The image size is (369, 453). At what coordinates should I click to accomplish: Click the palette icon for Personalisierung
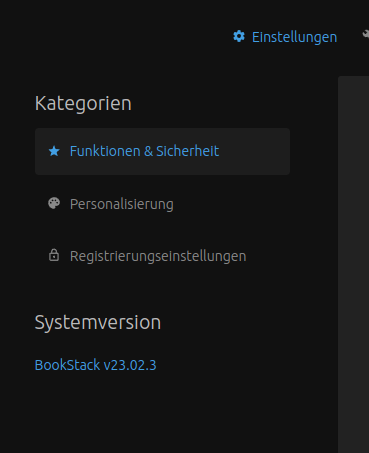[x=54, y=203]
